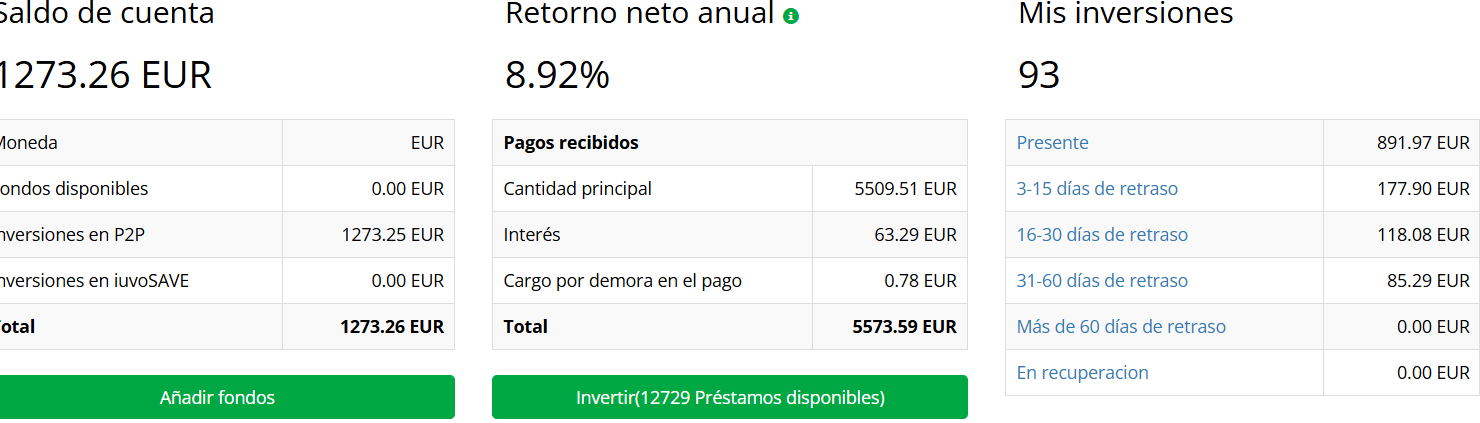Image resolution: width=1480 pixels, height=423 pixels.
Task: Click the 93 investments count
Action: pos(1039,75)
